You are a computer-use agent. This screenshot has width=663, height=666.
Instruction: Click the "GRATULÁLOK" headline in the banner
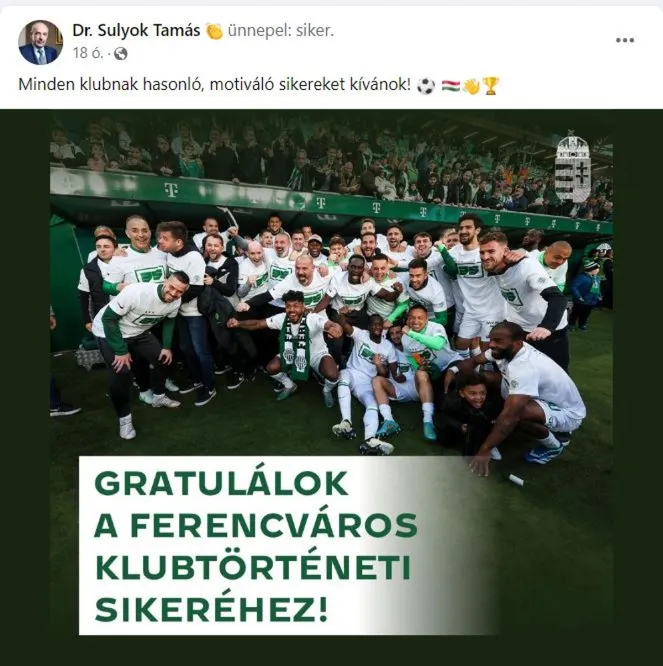click(x=221, y=483)
